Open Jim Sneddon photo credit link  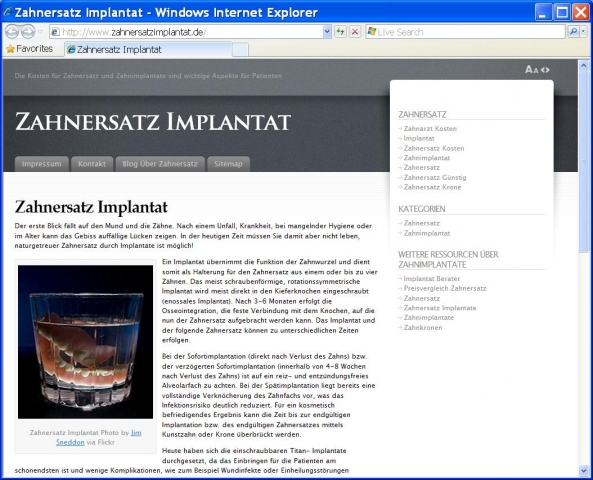pyautogui.click(x=136, y=433)
